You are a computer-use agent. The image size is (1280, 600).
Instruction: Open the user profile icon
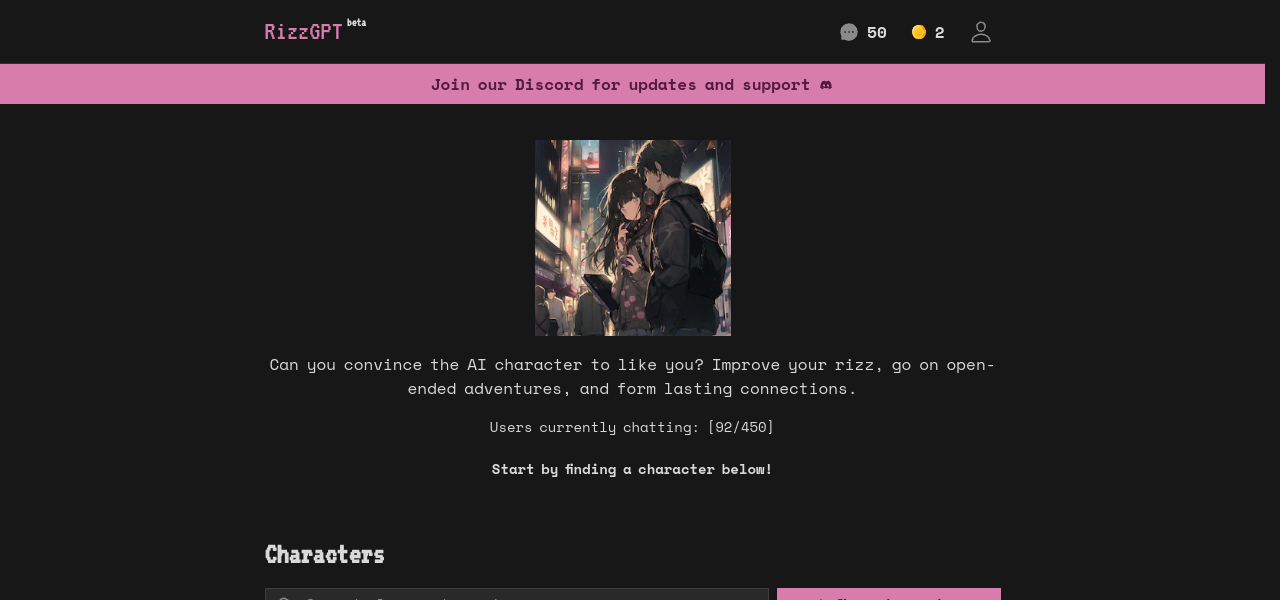pos(980,32)
